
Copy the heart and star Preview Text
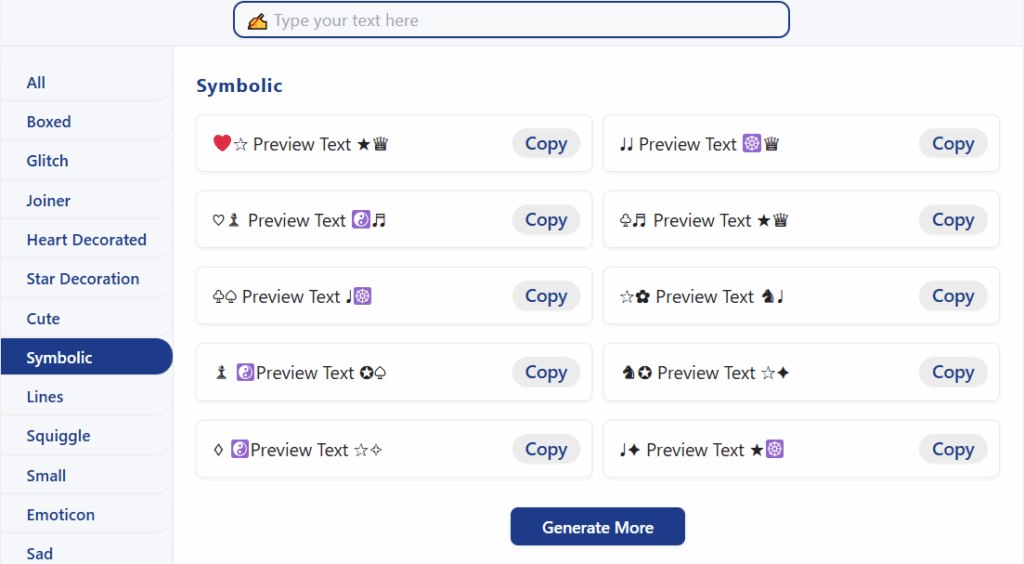click(546, 144)
